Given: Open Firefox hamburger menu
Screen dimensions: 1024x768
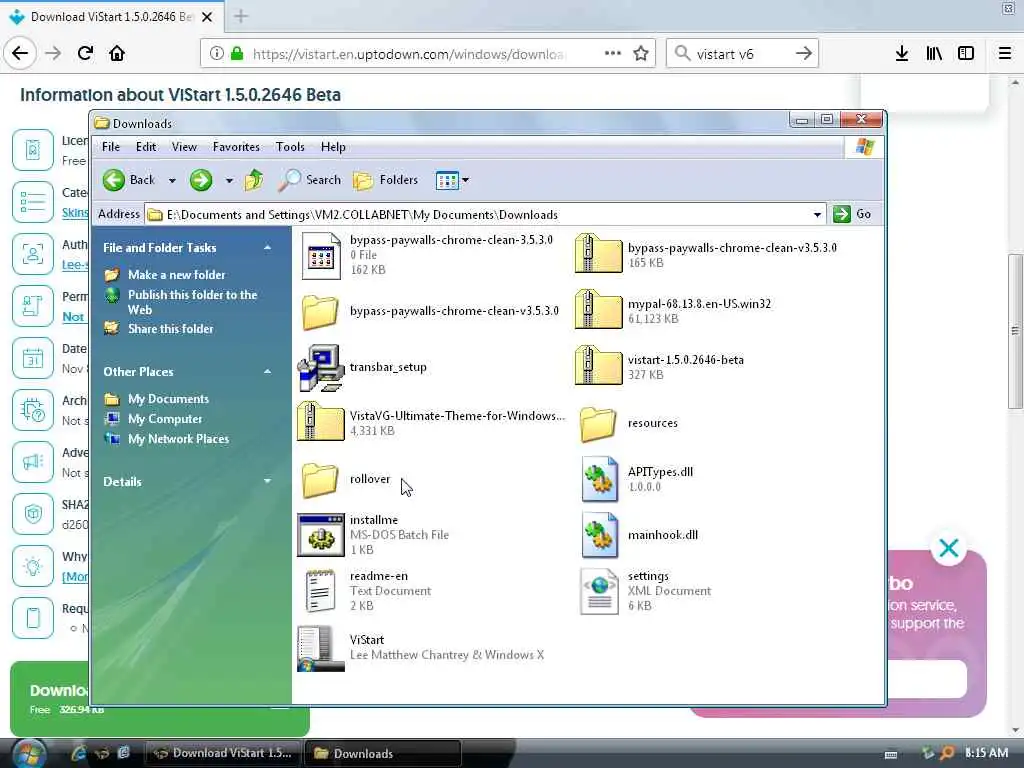Looking at the screenshot, I should 1004,54.
